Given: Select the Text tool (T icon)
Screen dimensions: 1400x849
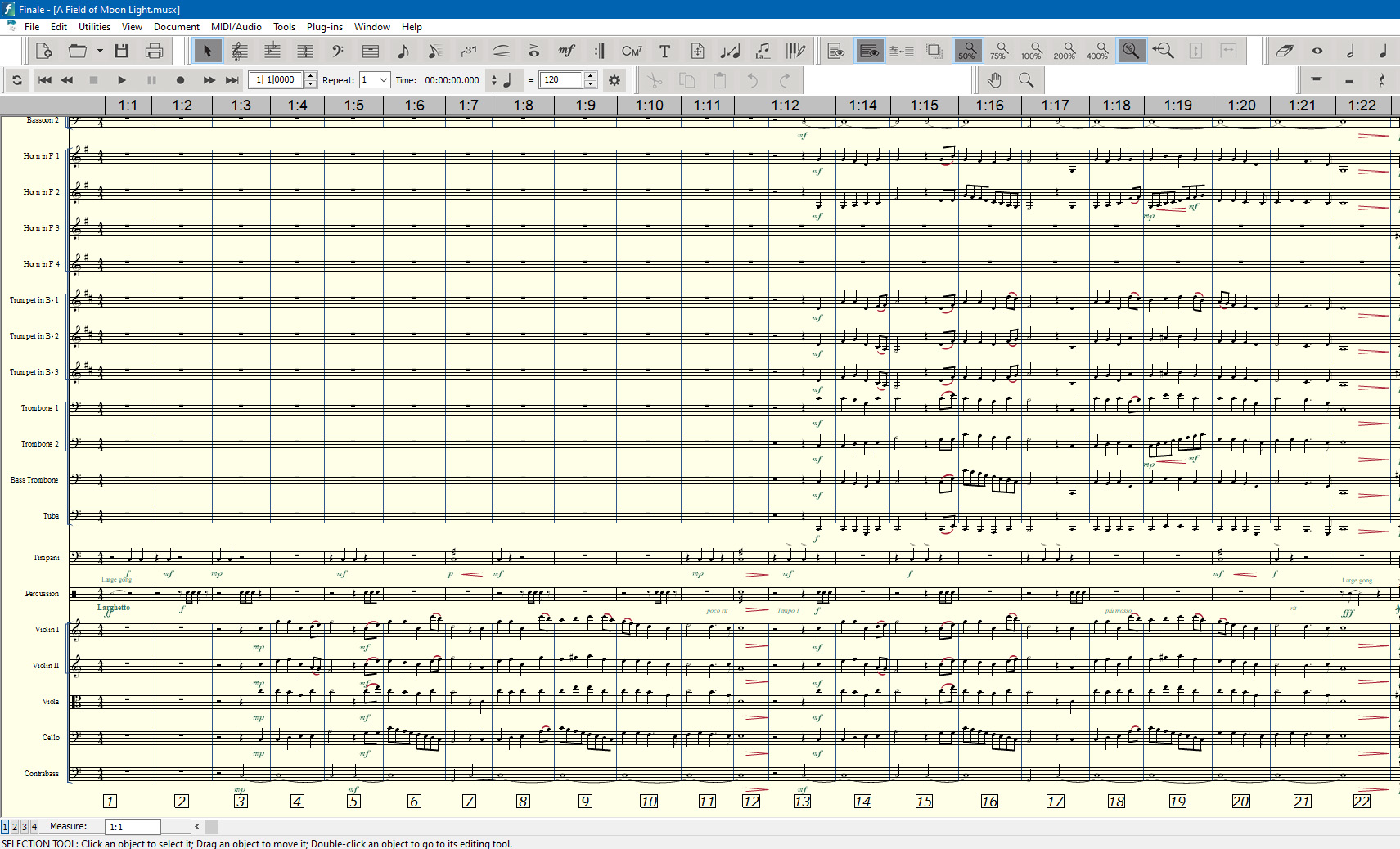Looking at the screenshot, I should coord(664,52).
